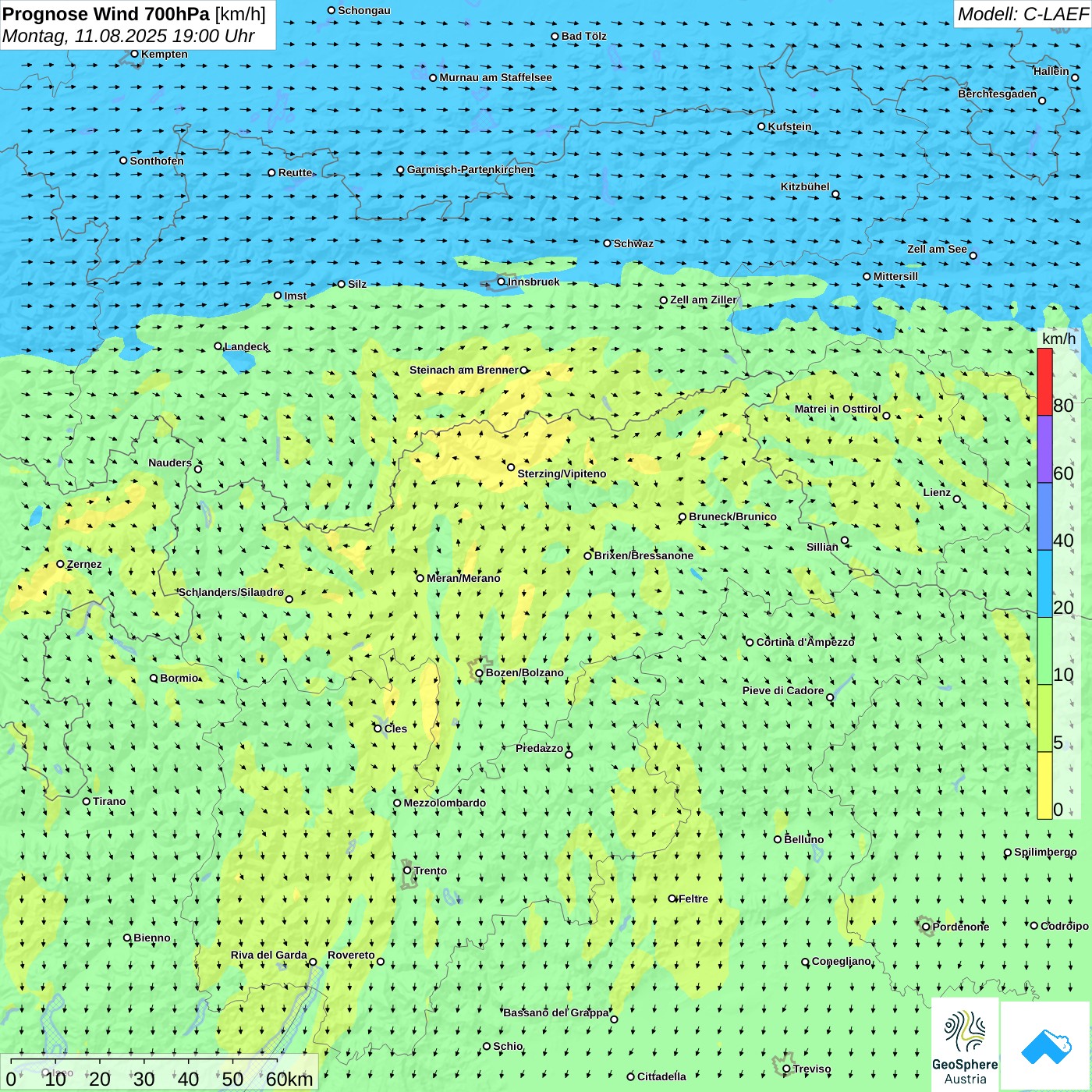Click the Rovereto label

pos(351,955)
